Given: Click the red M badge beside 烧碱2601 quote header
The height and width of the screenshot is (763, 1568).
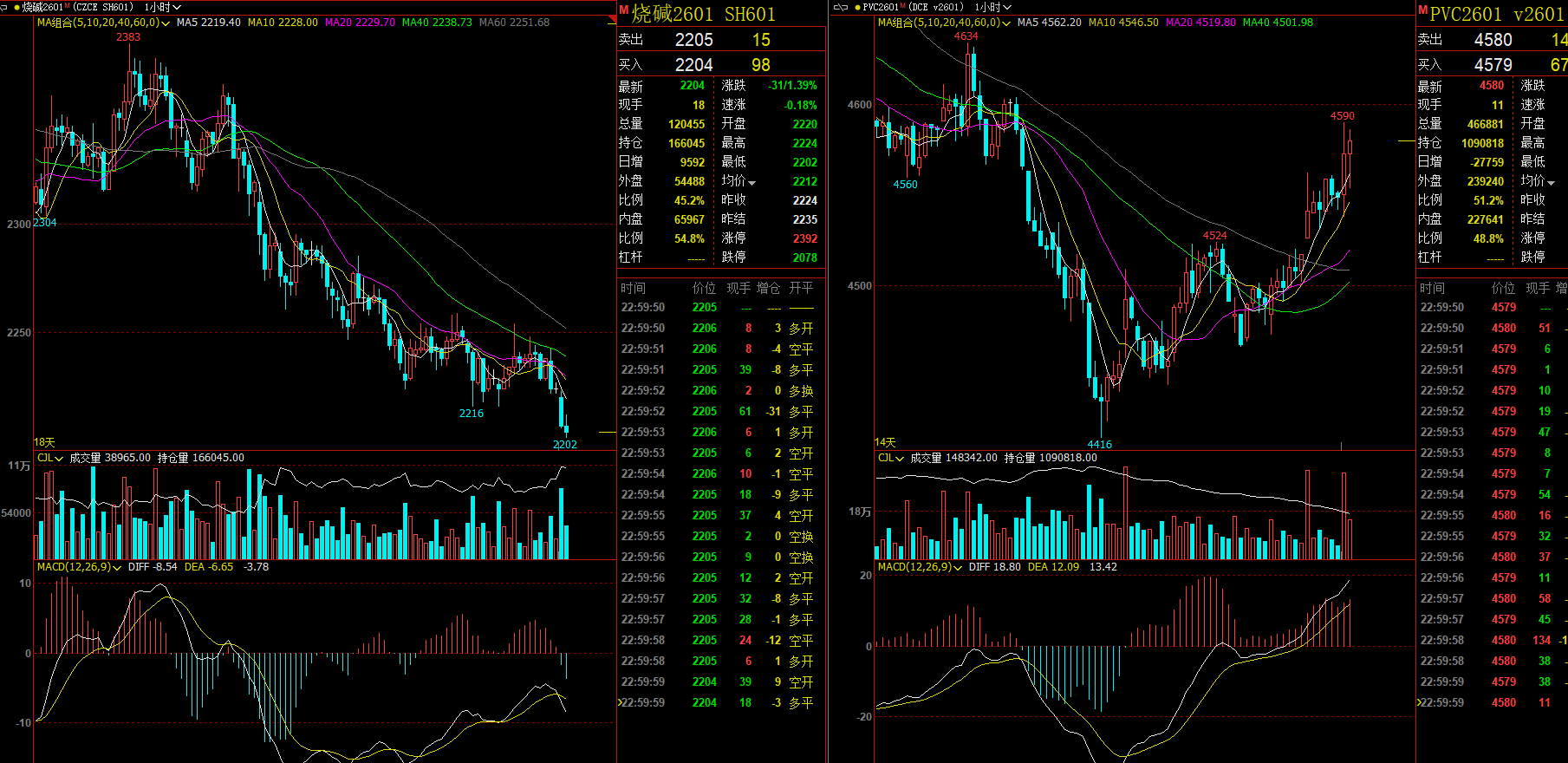Looking at the screenshot, I should coord(623,10).
